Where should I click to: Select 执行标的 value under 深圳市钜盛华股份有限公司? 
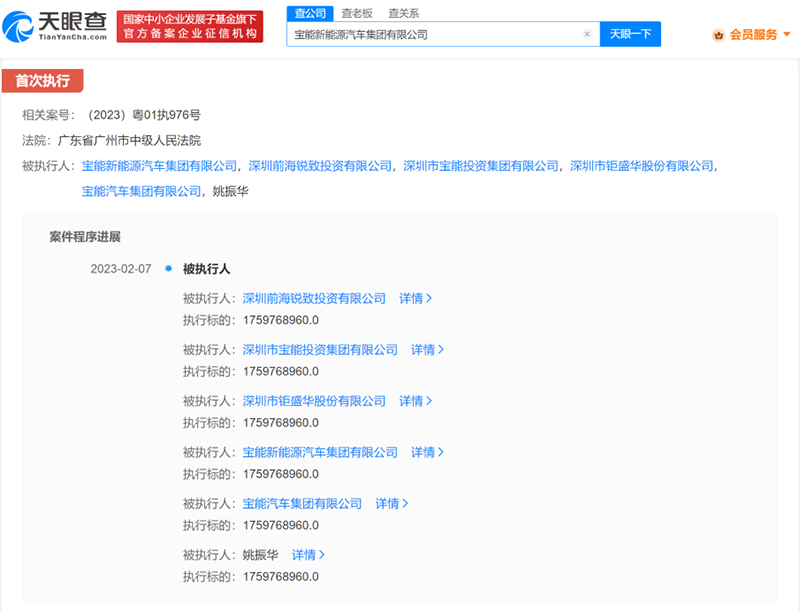tap(281, 423)
